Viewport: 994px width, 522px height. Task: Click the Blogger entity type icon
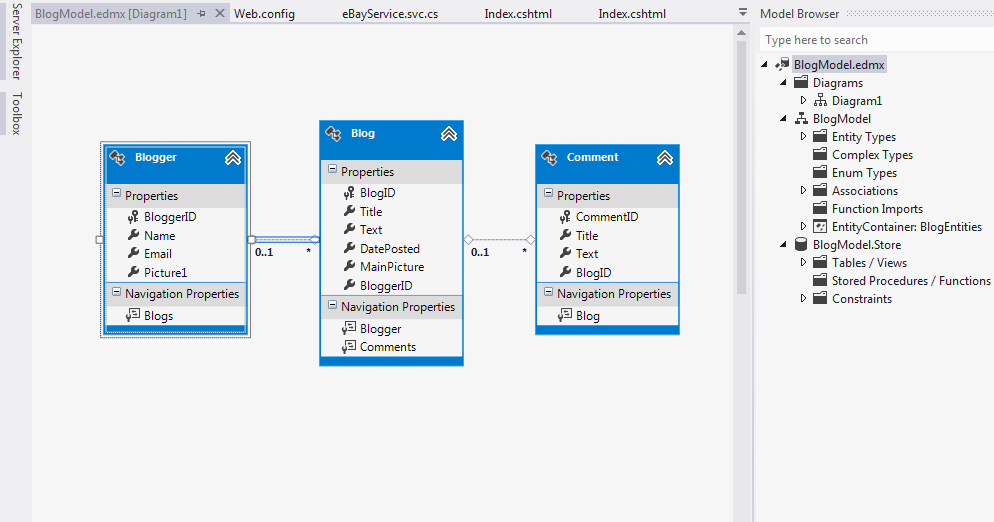[x=117, y=157]
